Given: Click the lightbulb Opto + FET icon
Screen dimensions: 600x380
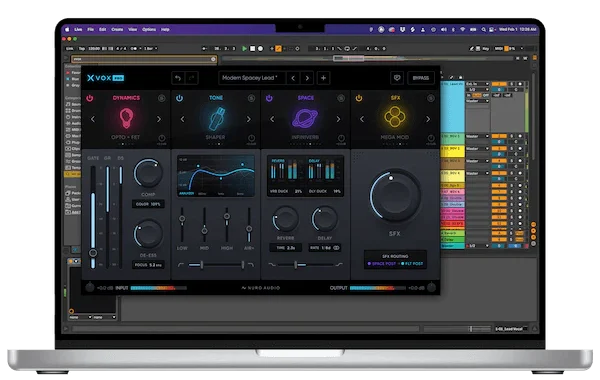Looking at the screenshot, I should pyautogui.click(x=126, y=118).
